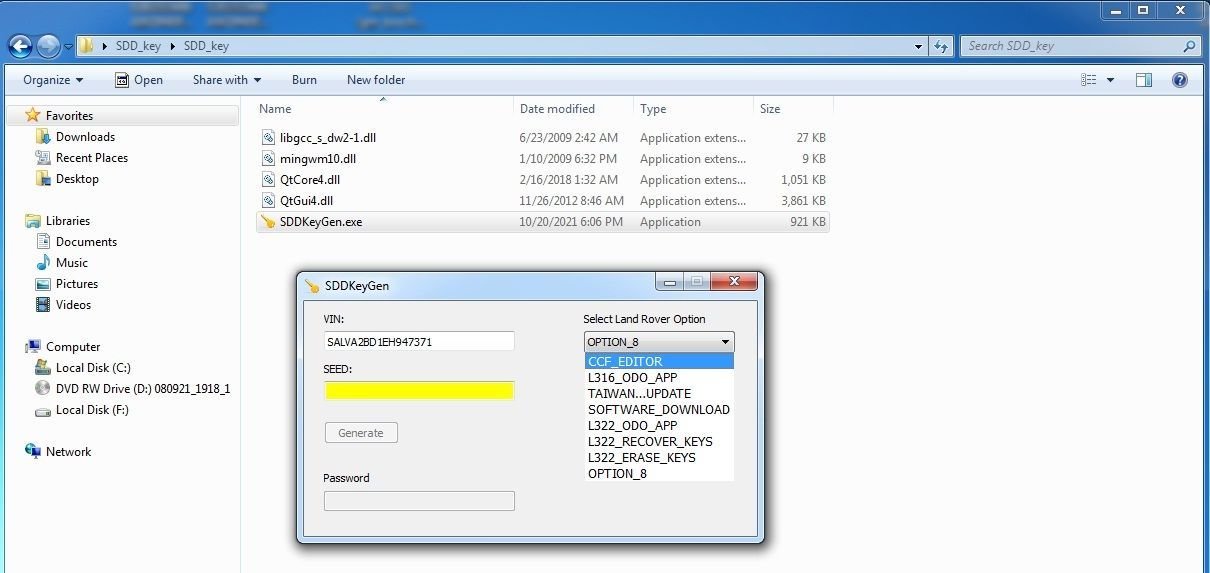Viewport: 1210px width, 573px height.
Task: Select the SDDKeyGen.exe file
Action: tap(320, 222)
